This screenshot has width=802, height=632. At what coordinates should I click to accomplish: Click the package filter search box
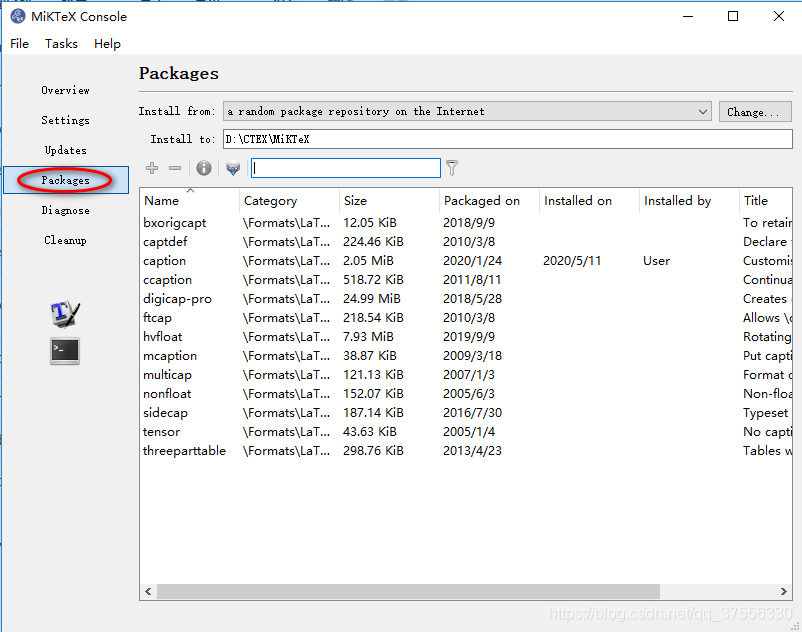click(346, 168)
